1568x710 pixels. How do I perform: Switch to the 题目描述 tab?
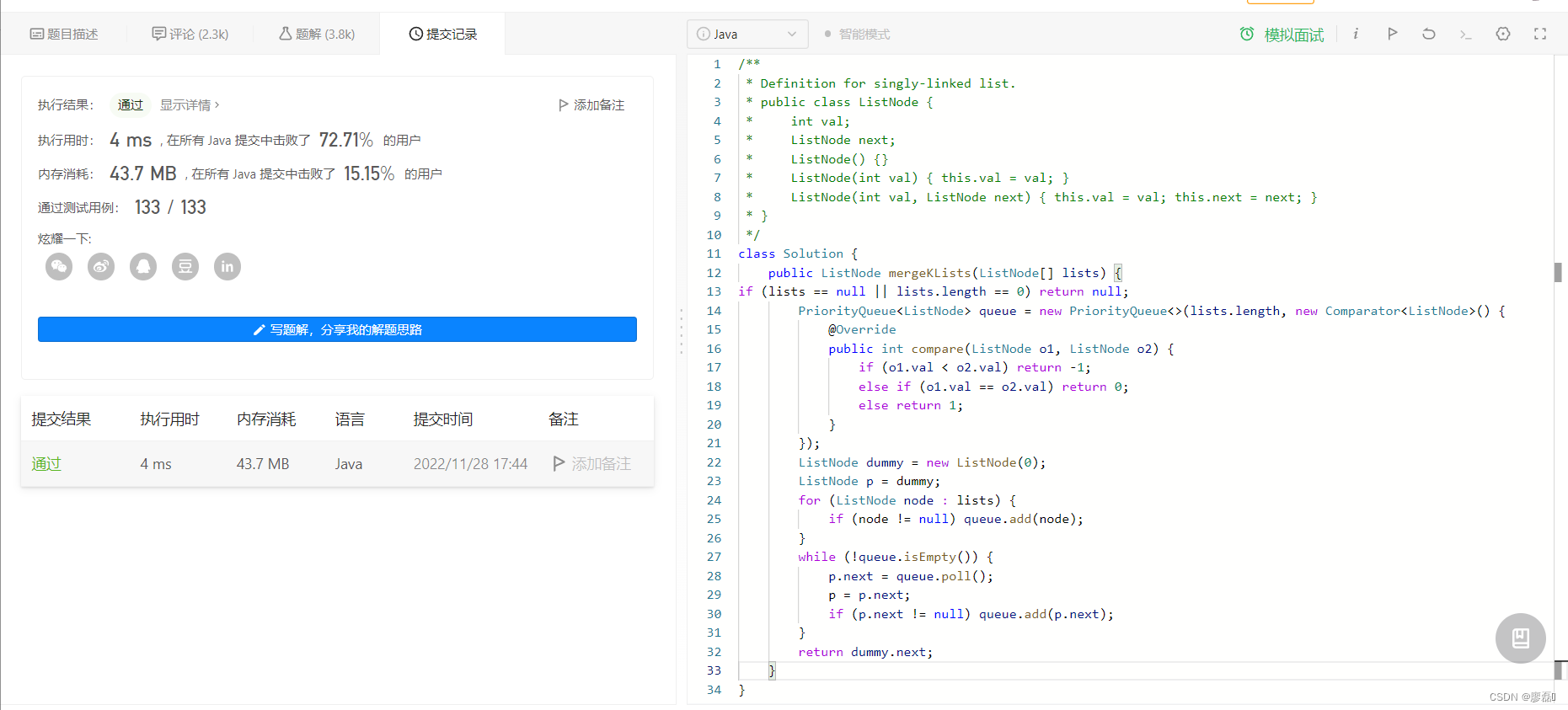click(64, 34)
